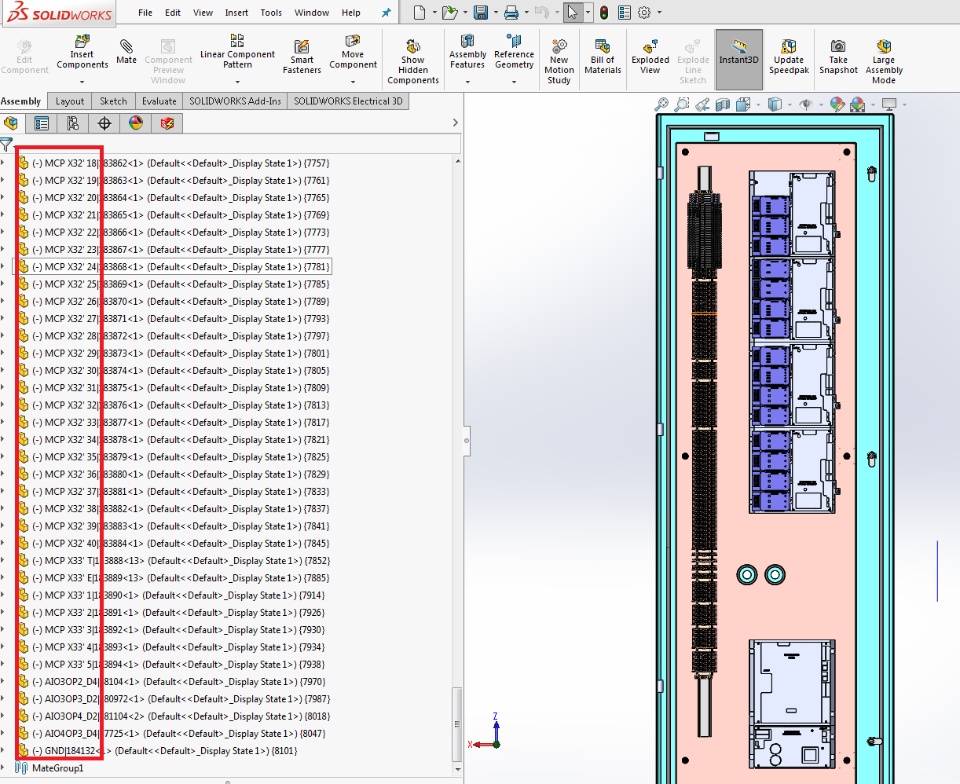The image size is (960, 784).
Task: Expand the MCP X32' 24 tree node
Action: [3, 267]
